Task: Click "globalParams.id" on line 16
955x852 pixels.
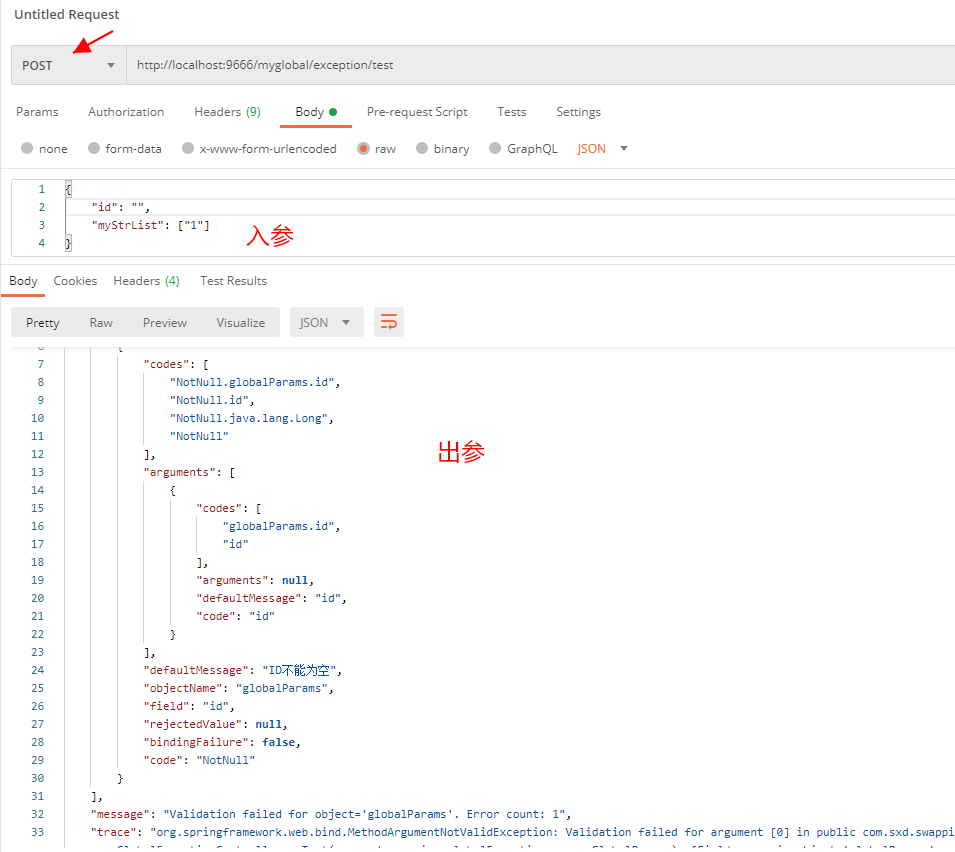Action: click(x=278, y=526)
